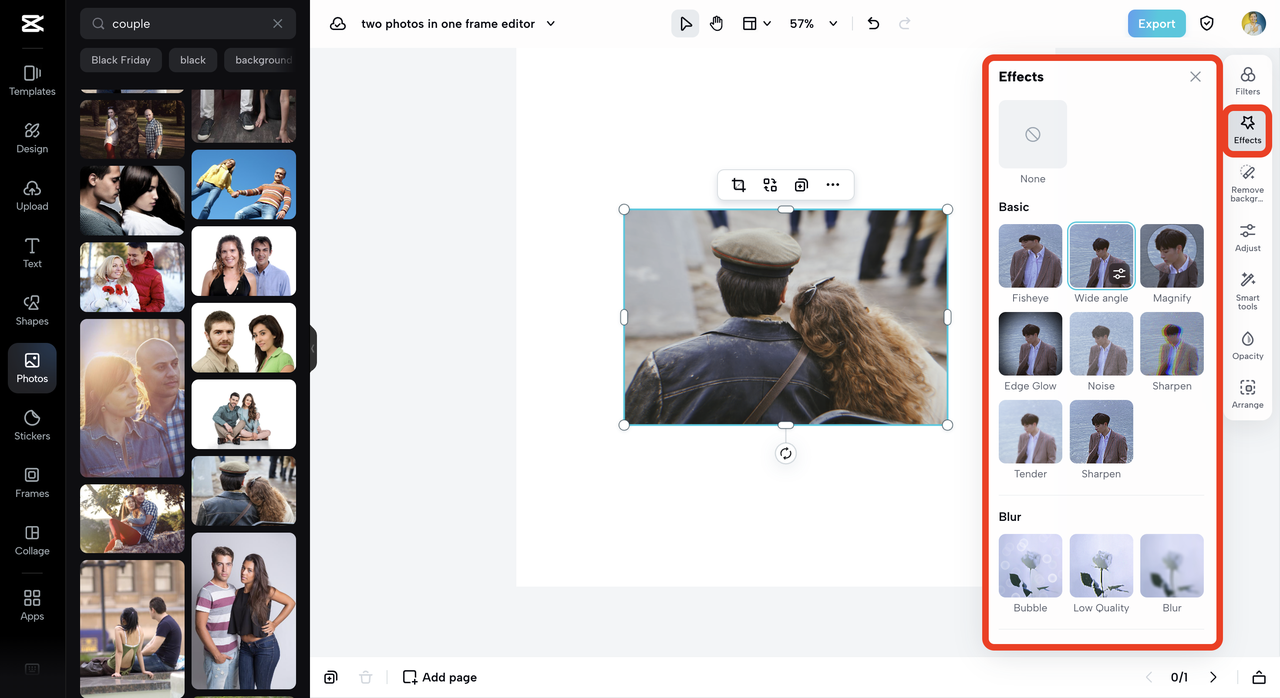1280x698 pixels.
Task: Select the couple photo on the canvas
Action: [x=786, y=317]
